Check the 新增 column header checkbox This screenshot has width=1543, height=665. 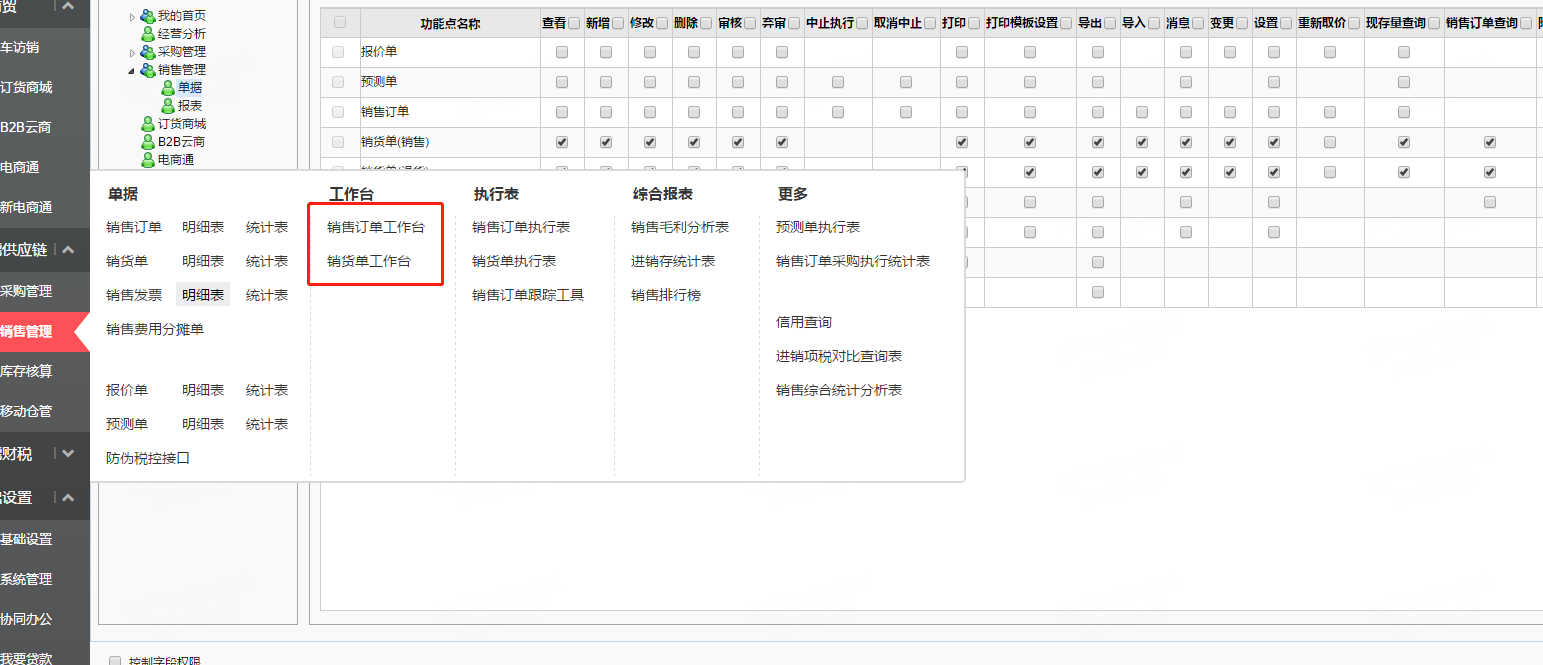point(619,23)
